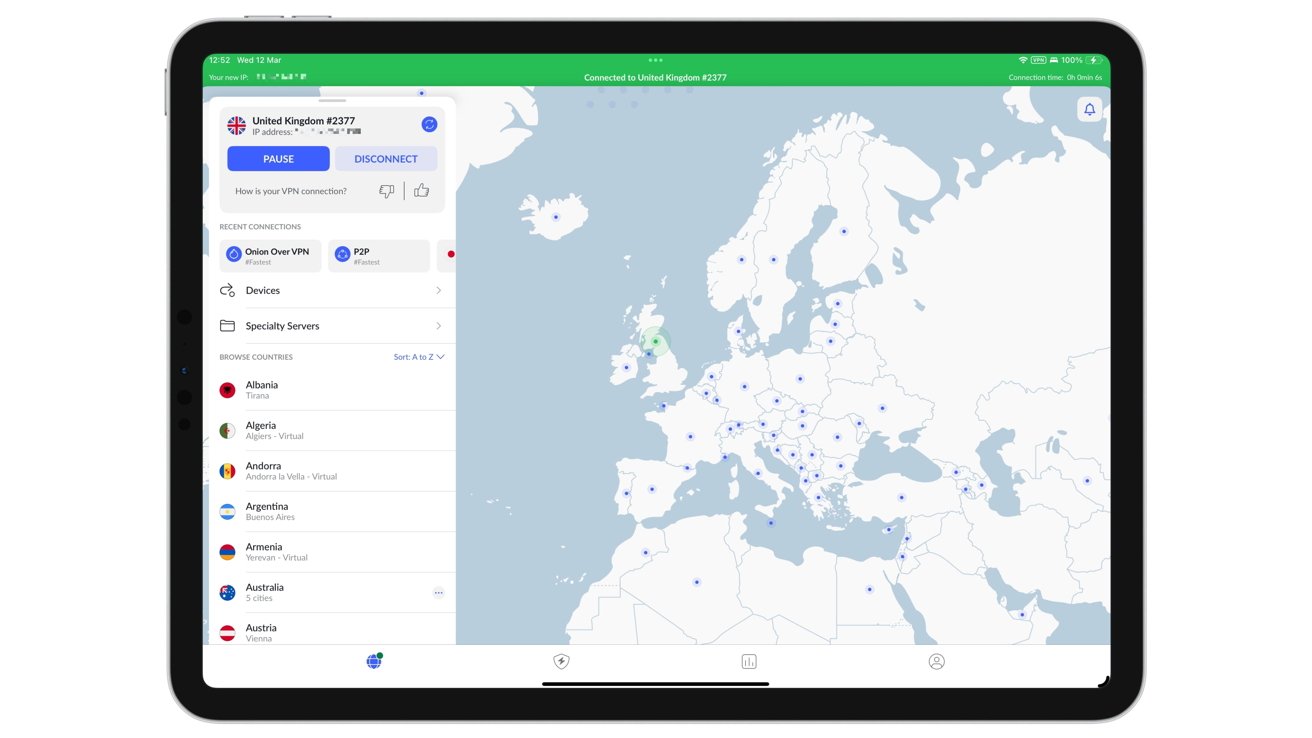Tap the Austria flag icon
The image size is (1312, 738).
tap(227, 633)
